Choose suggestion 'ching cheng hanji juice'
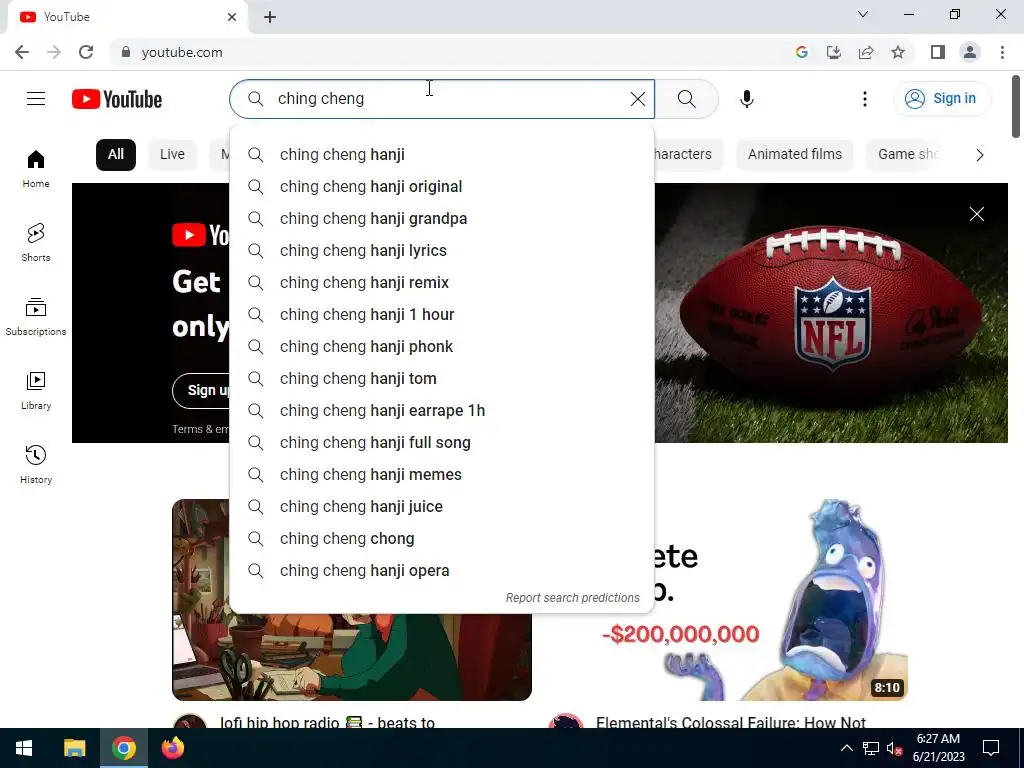The width and height of the screenshot is (1024, 768). click(x=442, y=507)
